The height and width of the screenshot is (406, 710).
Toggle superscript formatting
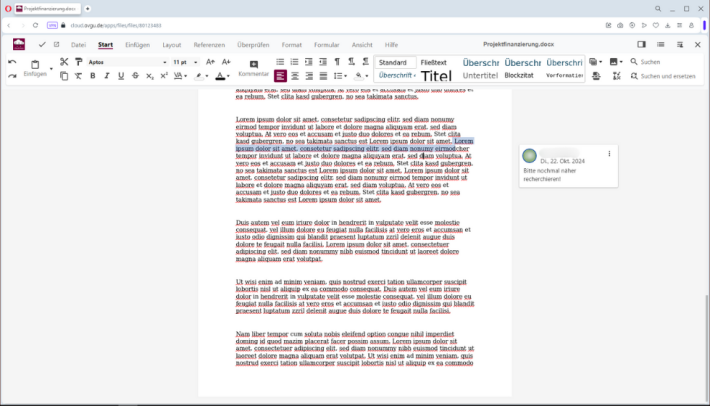point(164,76)
